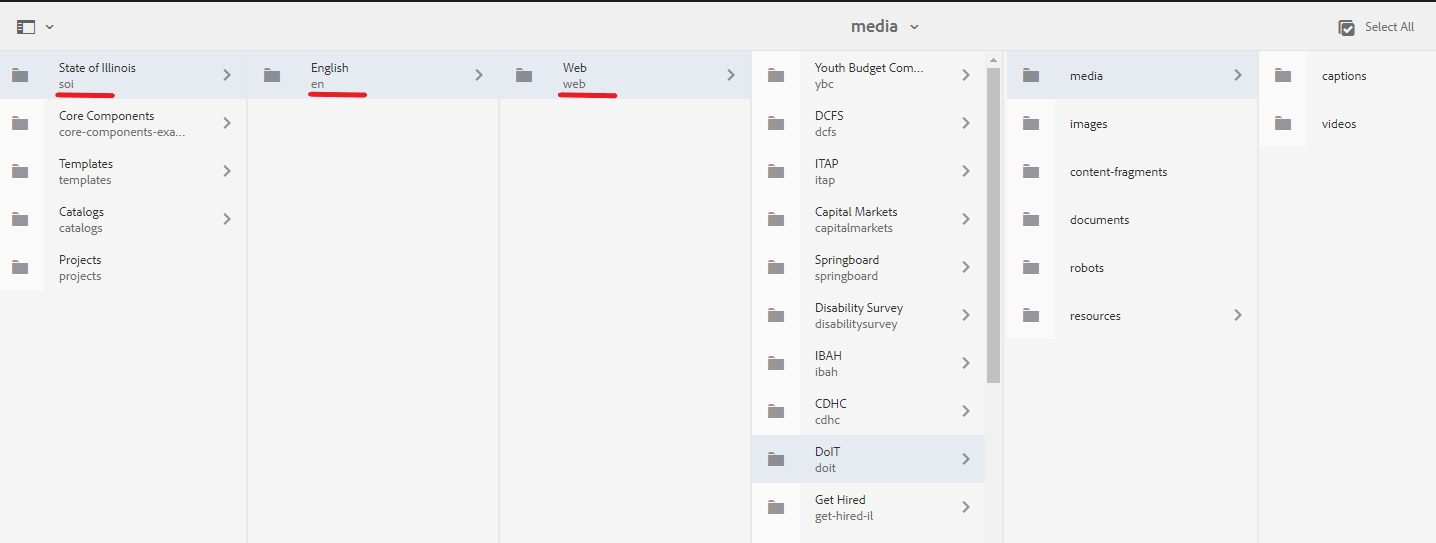Select the Projects folder icon
Viewport: 1436px width, 543px height.
tap(20, 267)
